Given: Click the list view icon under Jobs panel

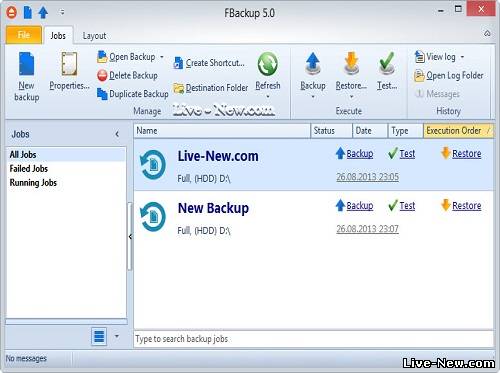Looking at the screenshot, I should tap(99, 336).
